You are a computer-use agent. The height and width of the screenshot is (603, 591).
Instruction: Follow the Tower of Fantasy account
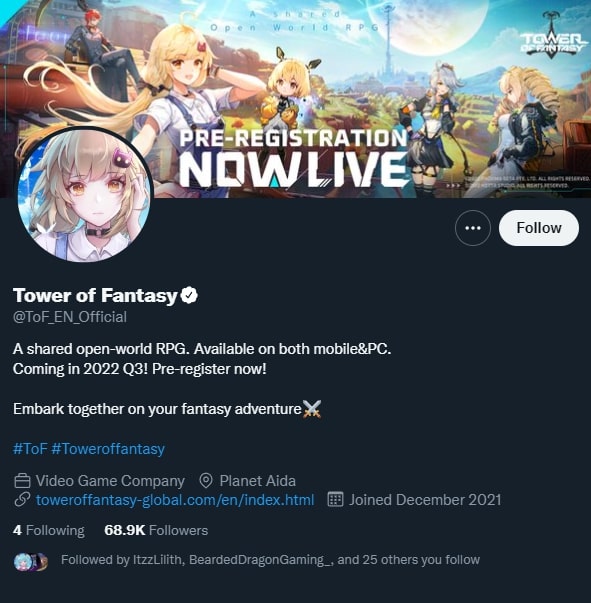[539, 228]
